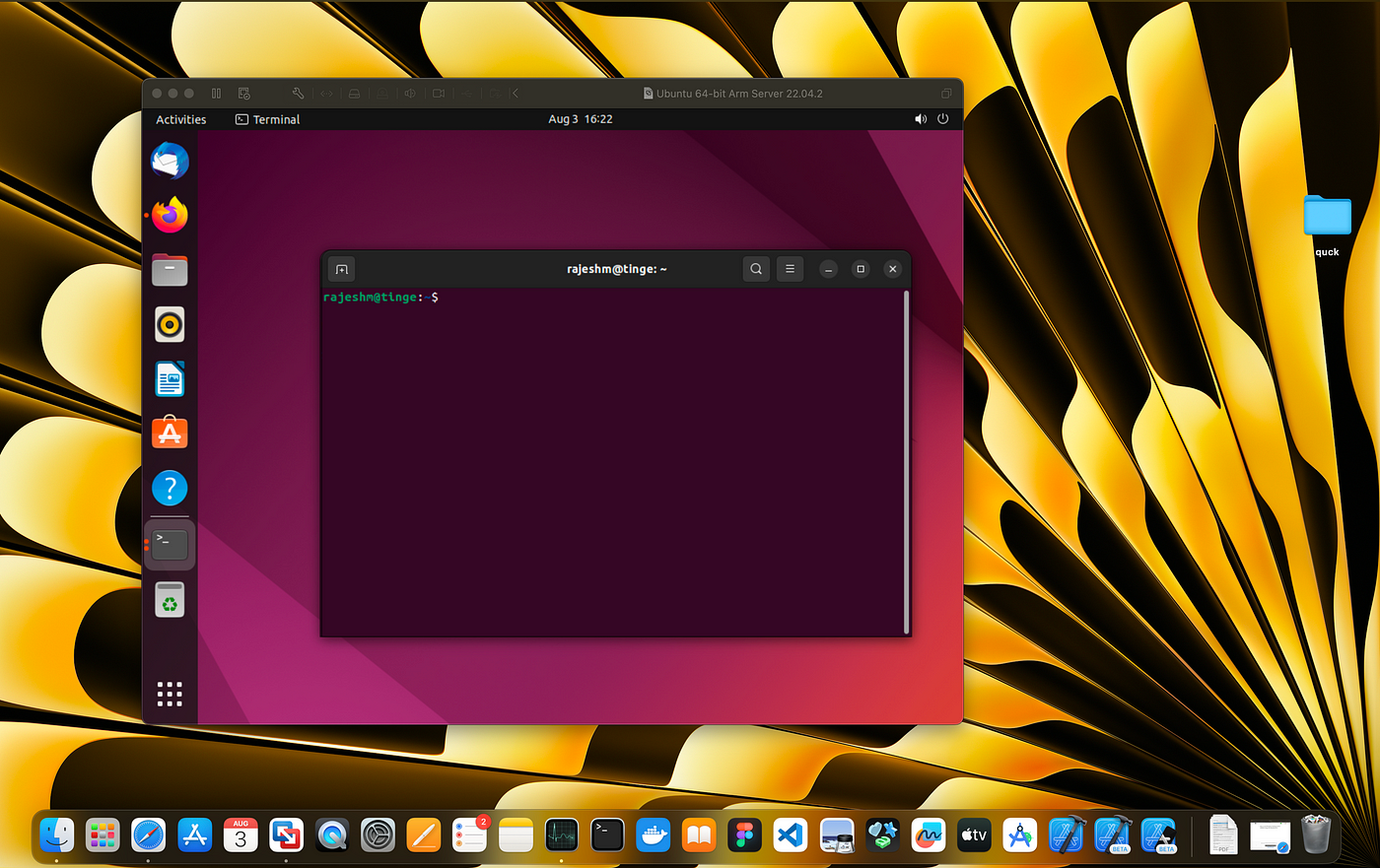Click the hard disk icon in VMware toolbar

(x=354, y=94)
